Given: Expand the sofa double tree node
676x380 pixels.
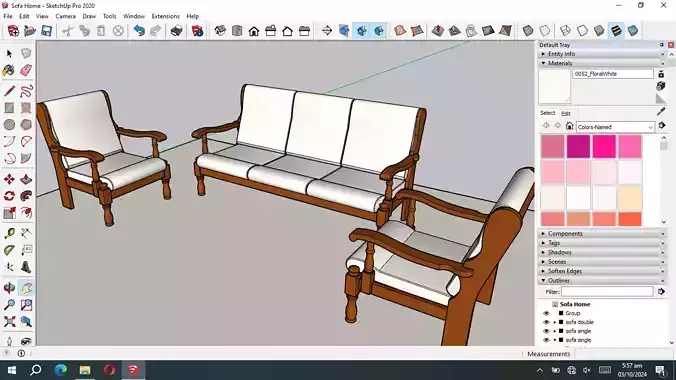Looking at the screenshot, I should pos(555,323).
